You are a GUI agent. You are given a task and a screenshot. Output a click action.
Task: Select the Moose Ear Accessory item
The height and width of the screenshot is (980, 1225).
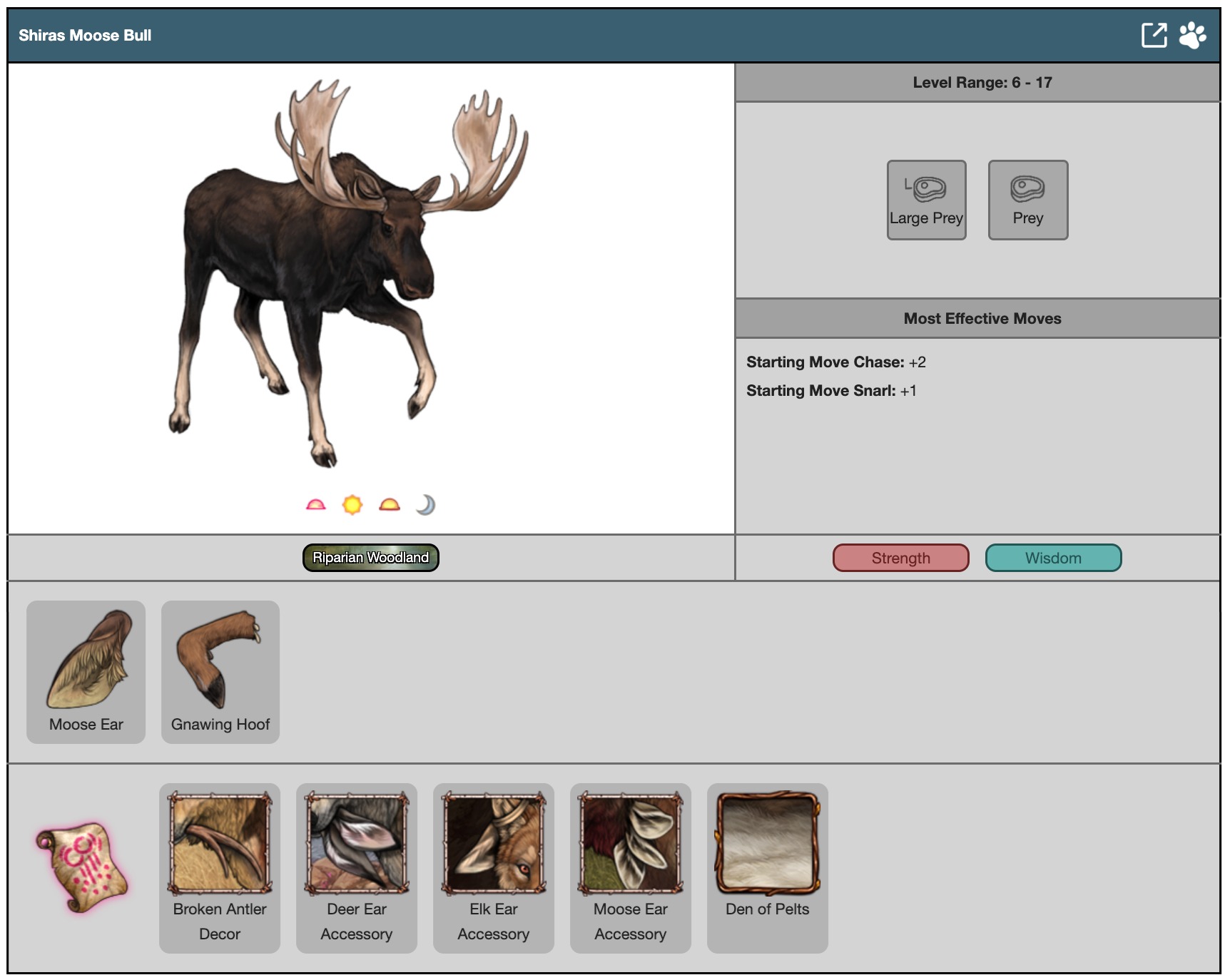[631, 867]
